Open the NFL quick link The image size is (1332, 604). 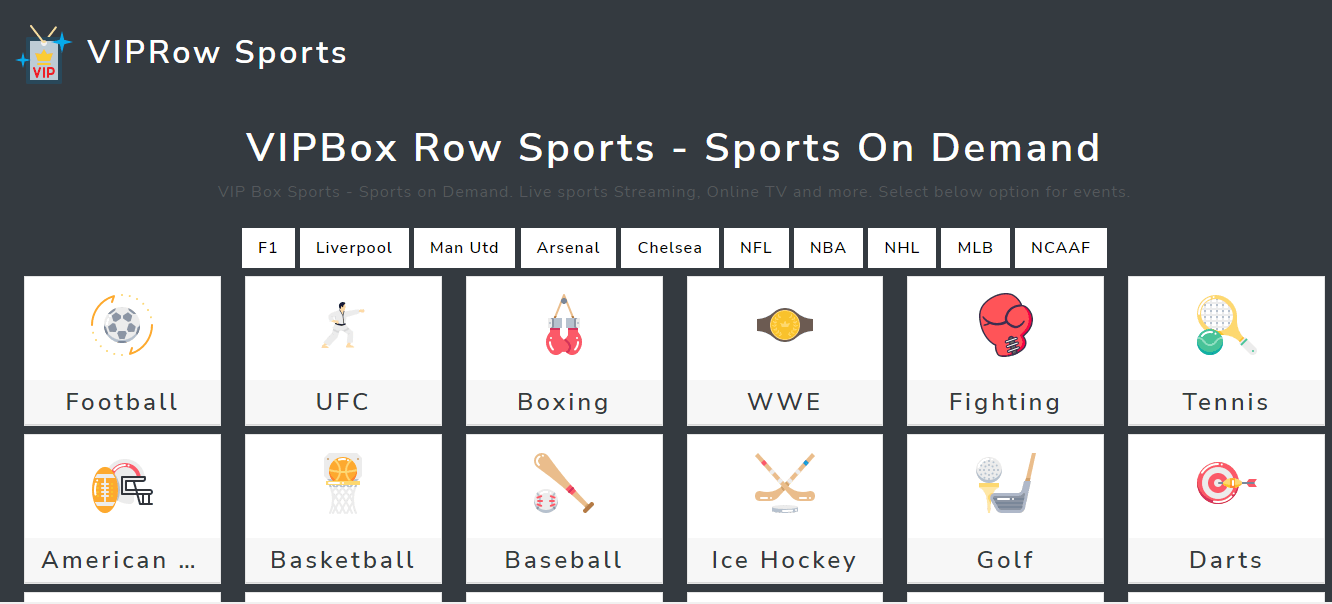[756, 248]
